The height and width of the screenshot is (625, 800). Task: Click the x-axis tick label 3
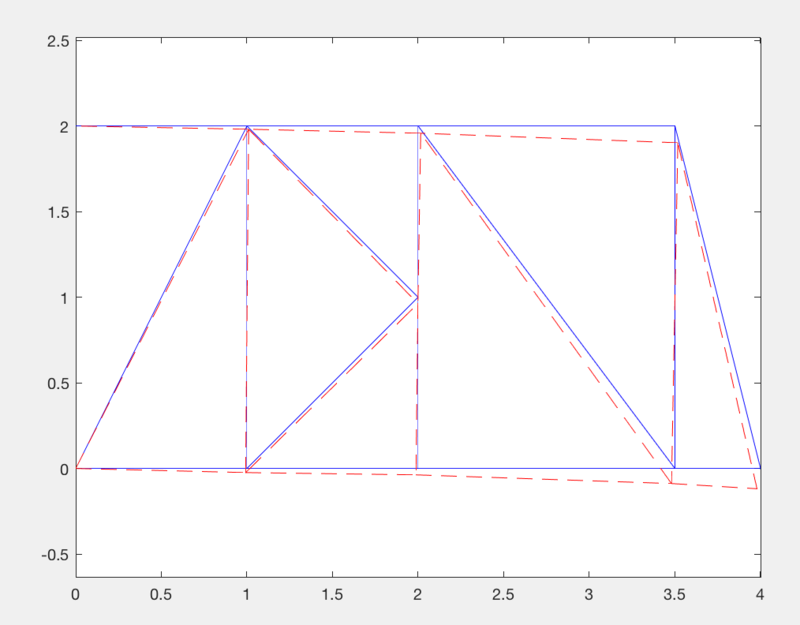tap(589, 594)
